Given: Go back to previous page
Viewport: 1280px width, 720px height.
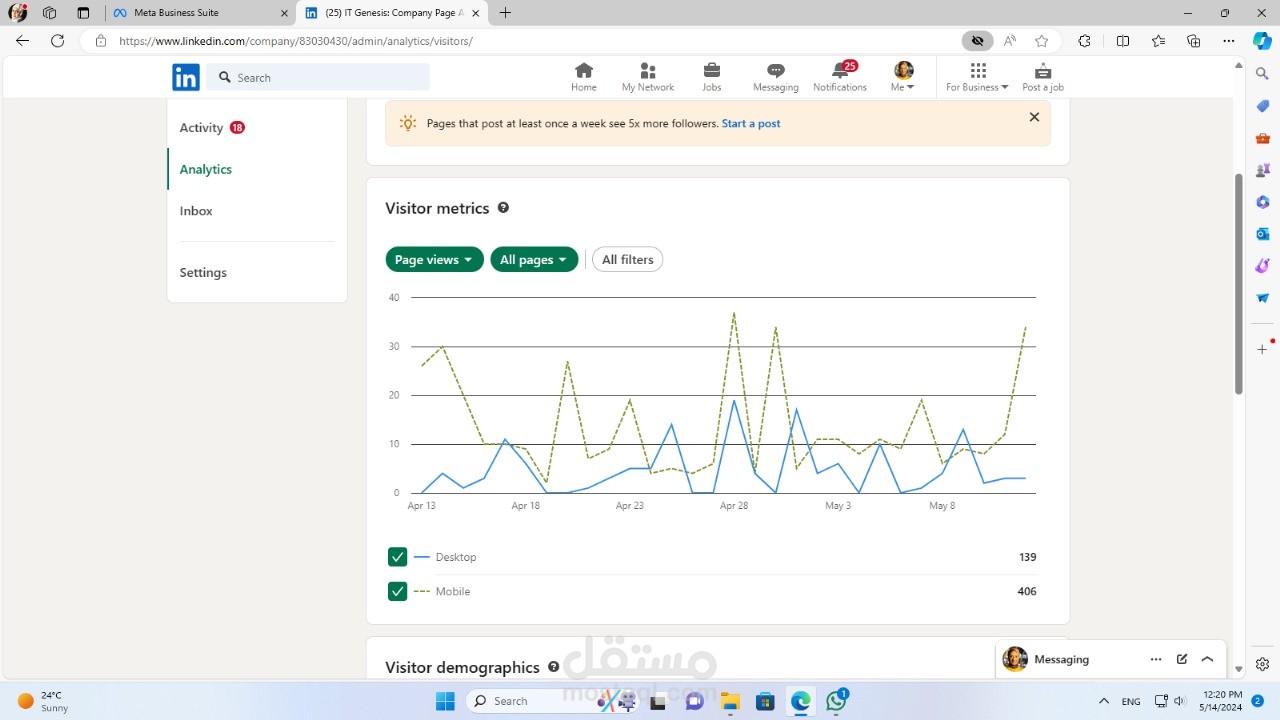Looking at the screenshot, I should [22, 41].
